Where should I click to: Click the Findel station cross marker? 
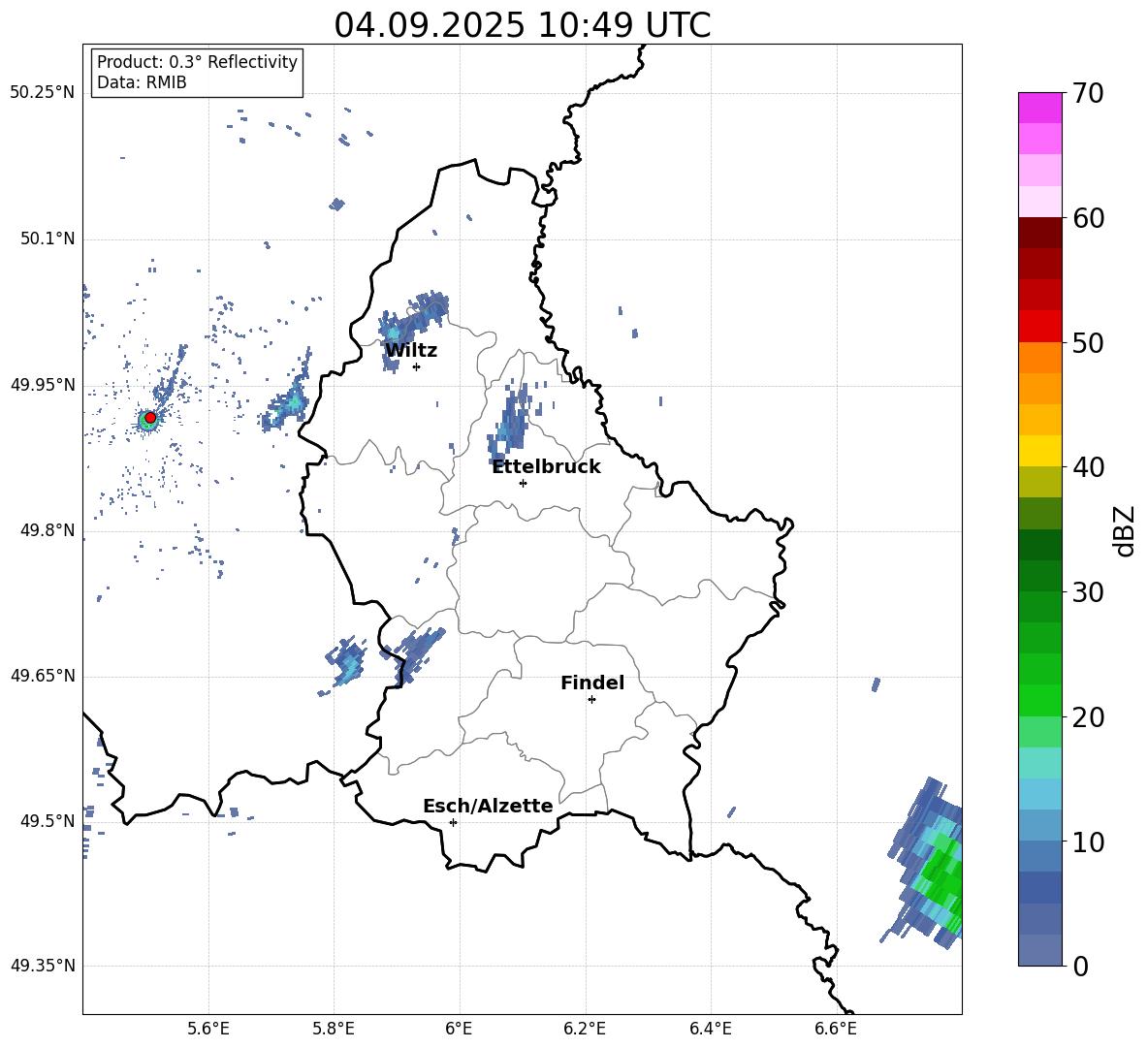(591, 699)
